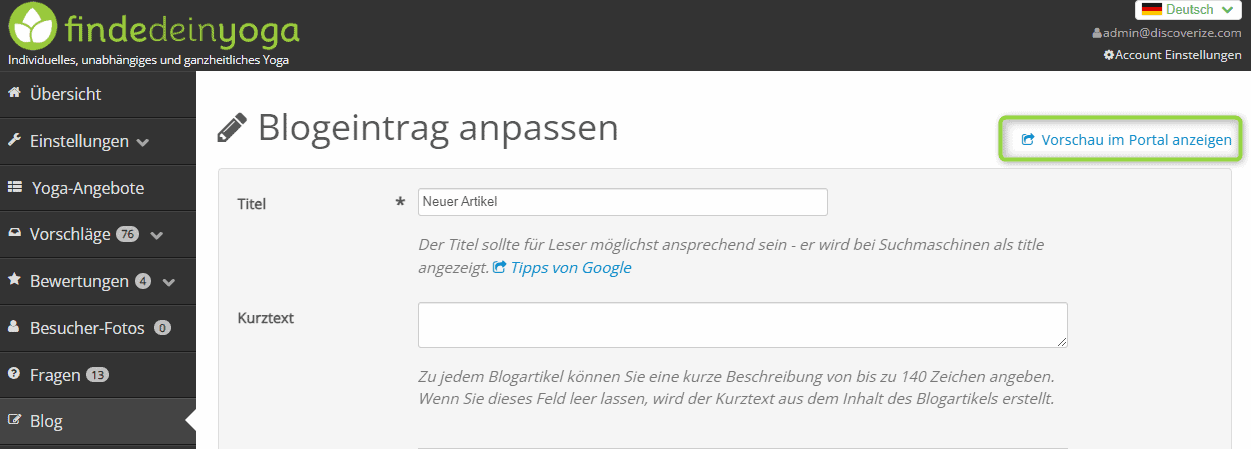Expand the Einstellungen submenu chevron
Viewport: 1251px width, 449px height.
click(x=142, y=142)
